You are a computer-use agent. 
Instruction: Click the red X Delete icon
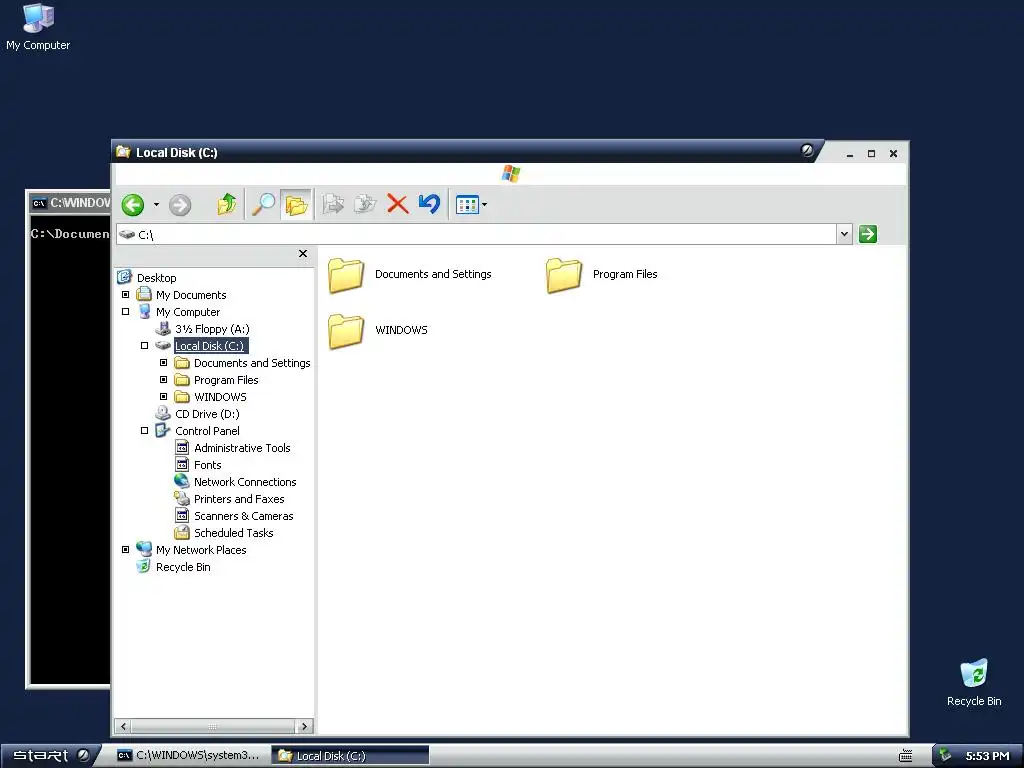[397, 204]
